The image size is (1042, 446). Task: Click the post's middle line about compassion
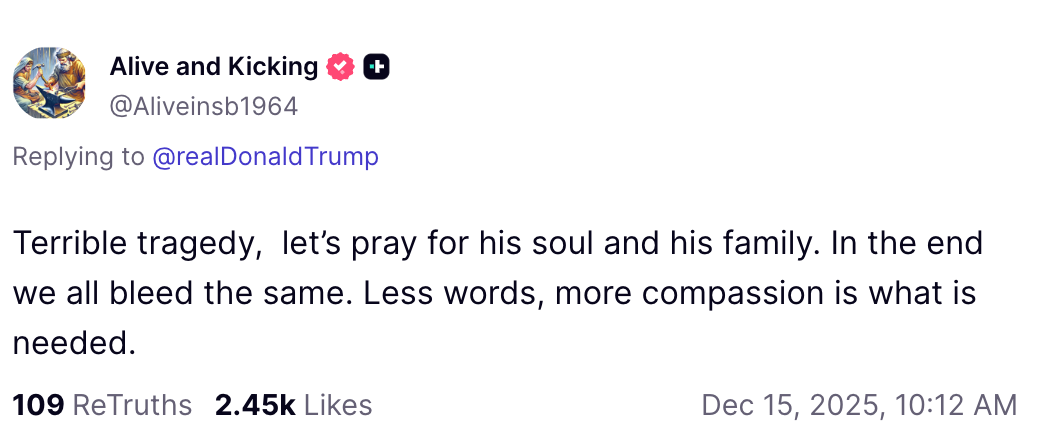tap(493, 294)
